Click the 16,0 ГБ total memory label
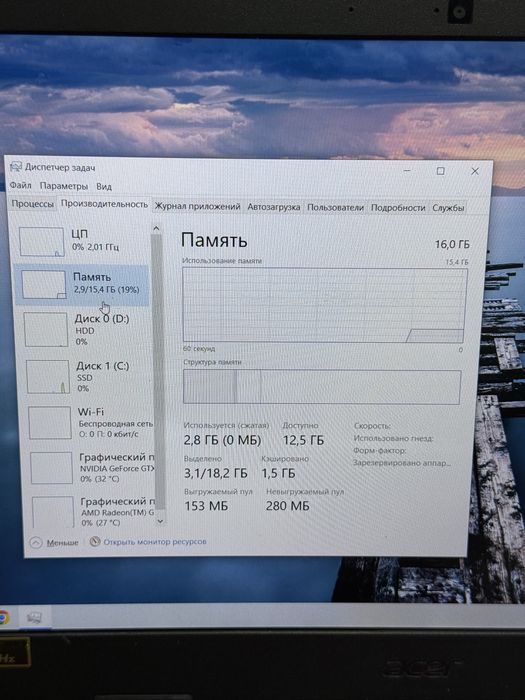This screenshot has width=525, height=700. (x=452, y=245)
